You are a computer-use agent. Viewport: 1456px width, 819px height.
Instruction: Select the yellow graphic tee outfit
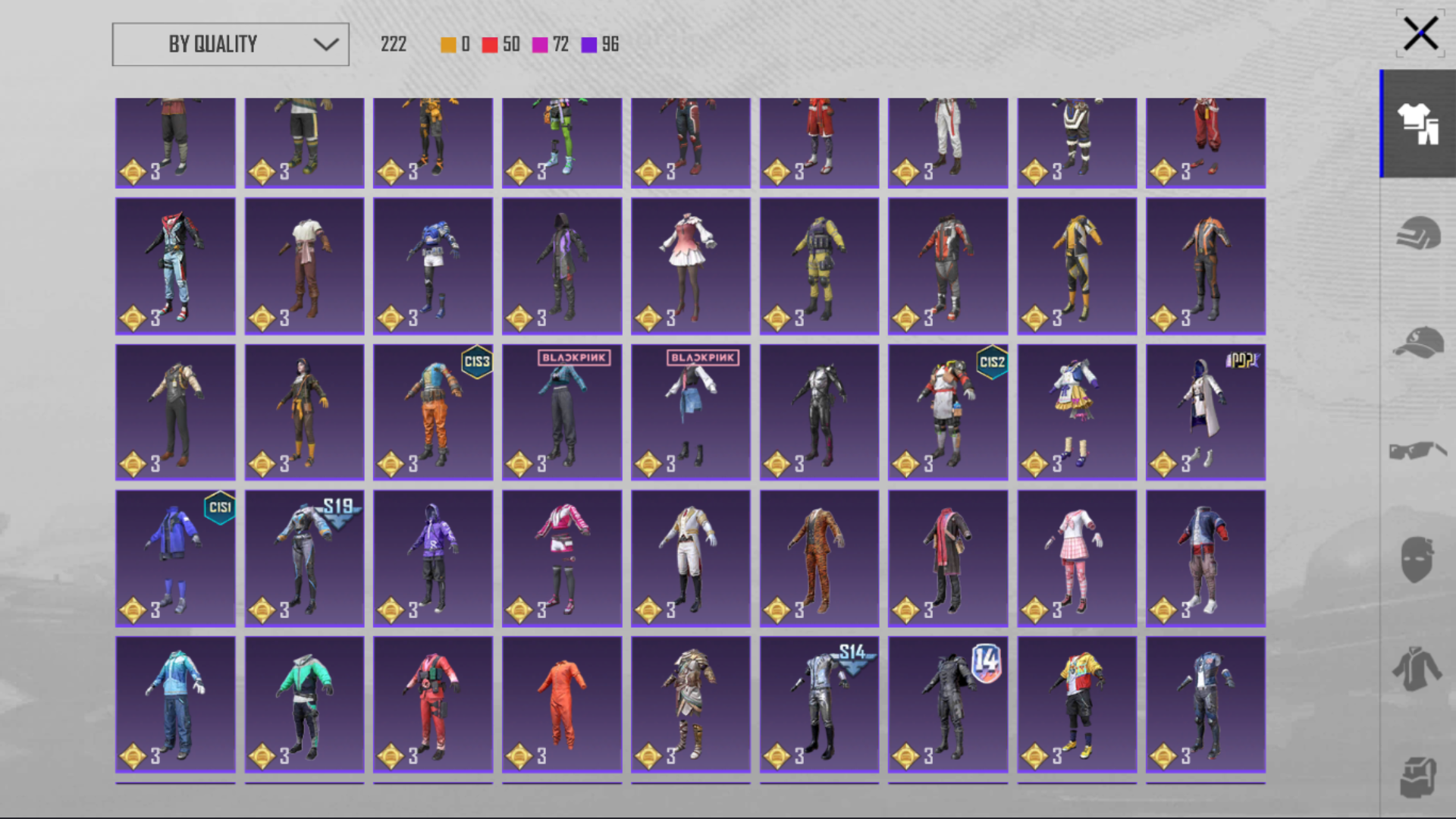[x=1077, y=704]
